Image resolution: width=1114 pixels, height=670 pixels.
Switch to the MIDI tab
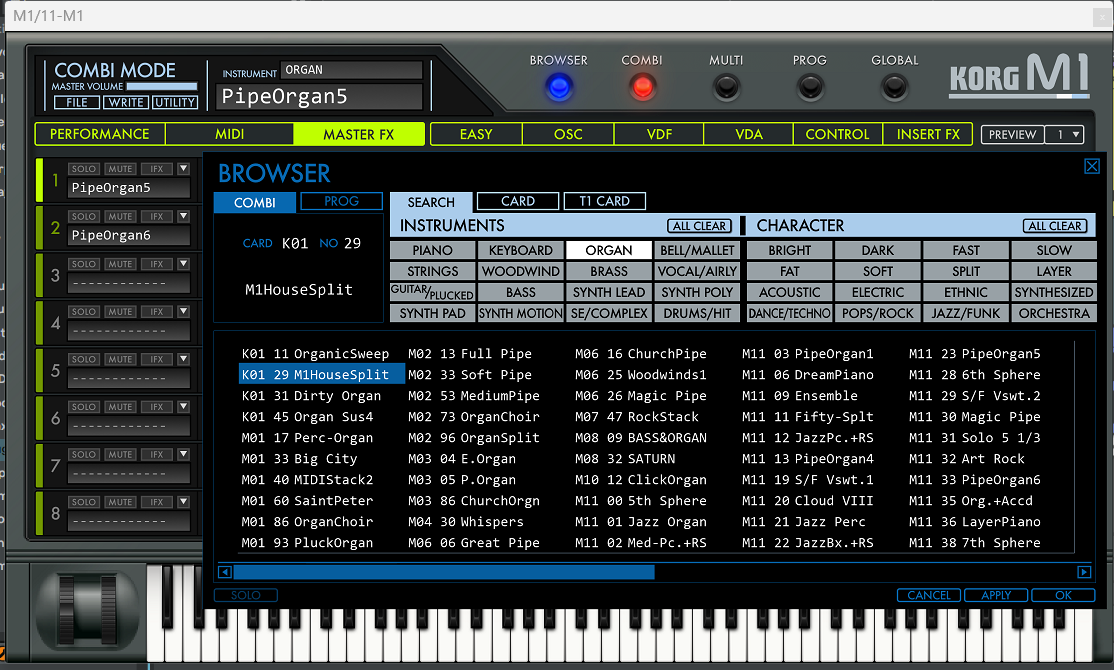coord(229,134)
